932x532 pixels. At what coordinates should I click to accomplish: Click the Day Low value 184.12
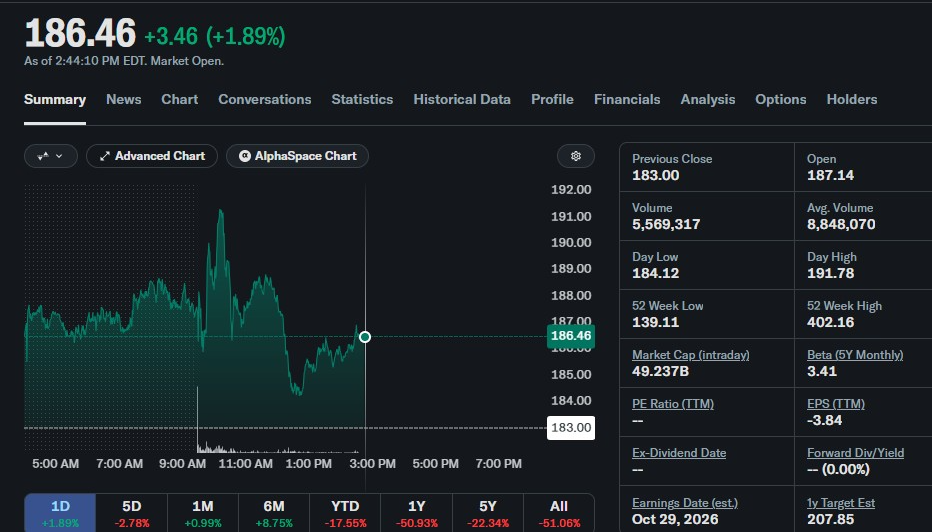pos(655,273)
